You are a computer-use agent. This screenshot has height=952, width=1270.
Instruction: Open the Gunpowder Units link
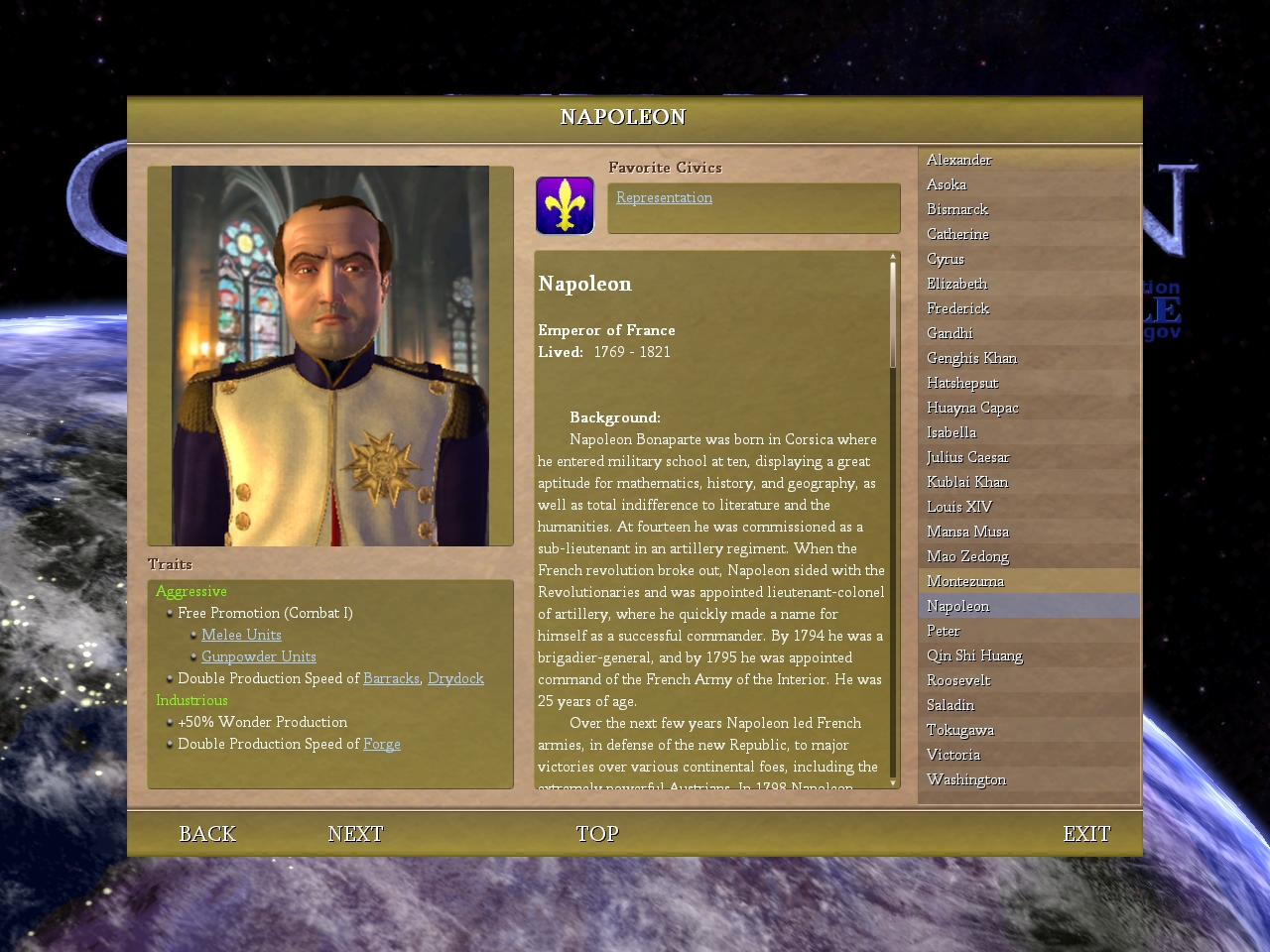coord(258,656)
